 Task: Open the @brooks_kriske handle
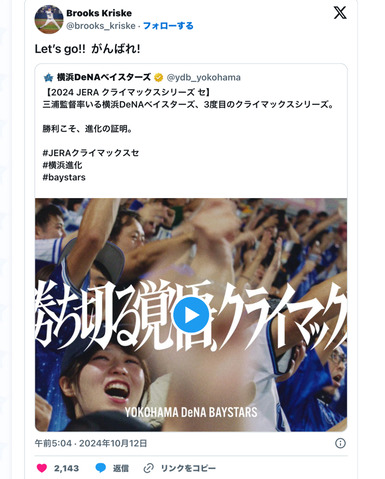(x=101, y=26)
